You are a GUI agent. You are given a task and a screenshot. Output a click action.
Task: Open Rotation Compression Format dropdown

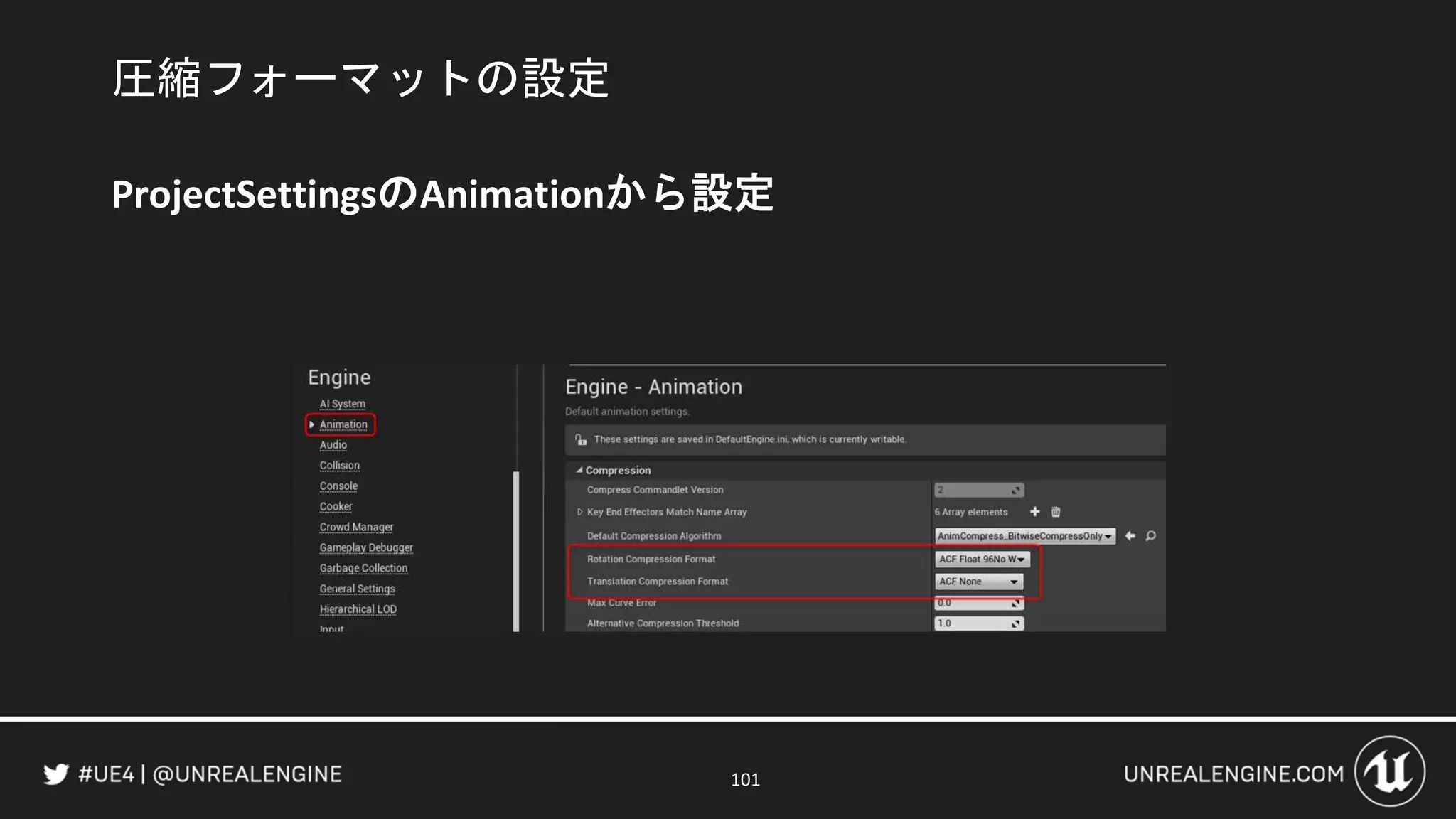982,560
